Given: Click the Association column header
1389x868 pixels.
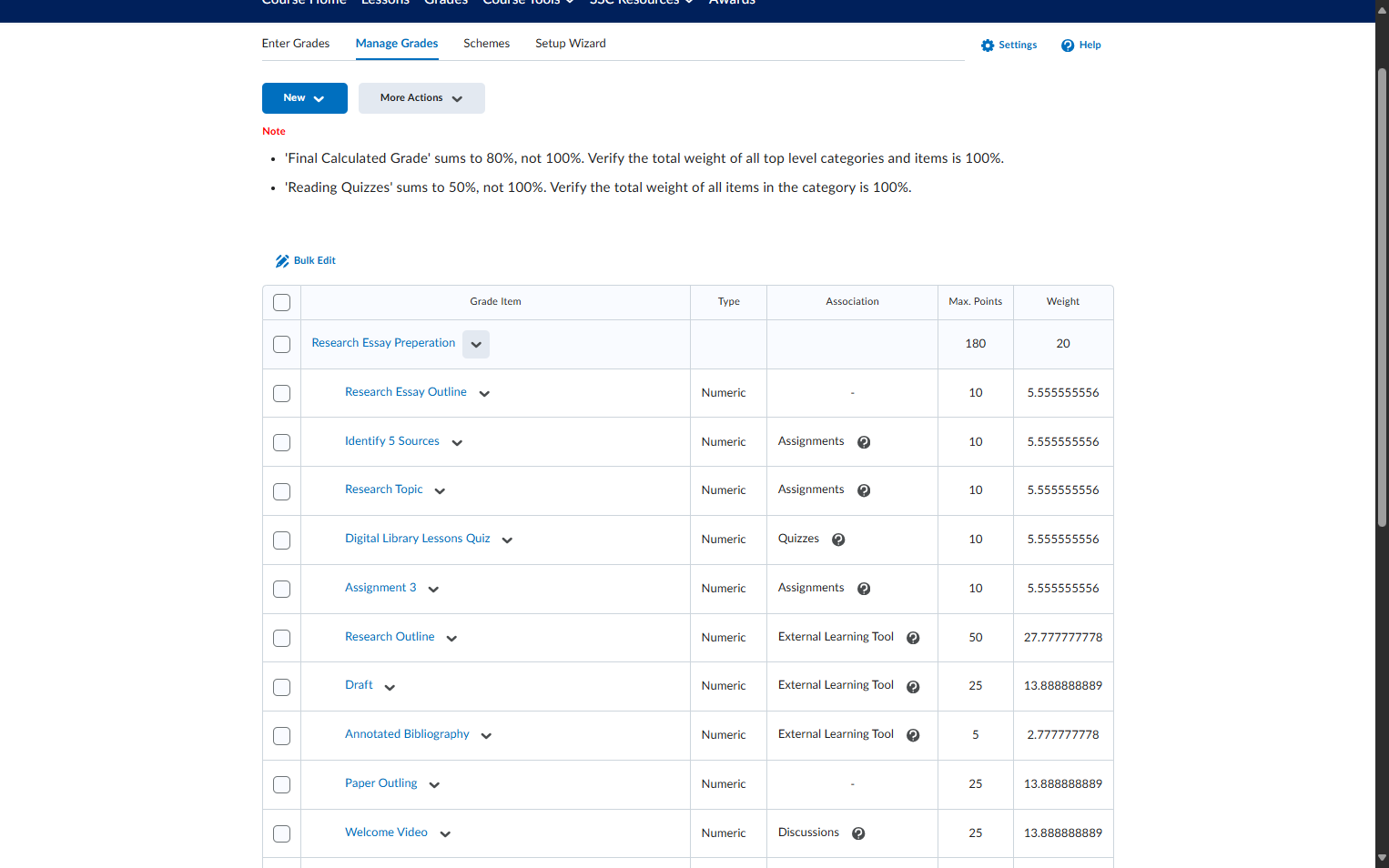Looking at the screenshot, I should tap(853, 302).
